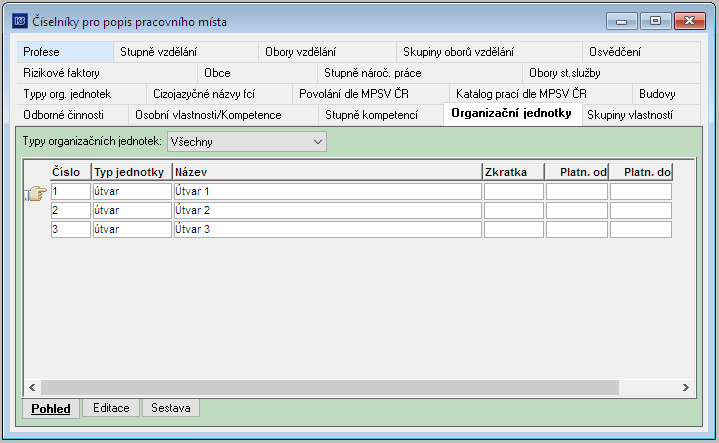Open the Odborné činnosti tab

pyautogui.click(x=72, y=115)
